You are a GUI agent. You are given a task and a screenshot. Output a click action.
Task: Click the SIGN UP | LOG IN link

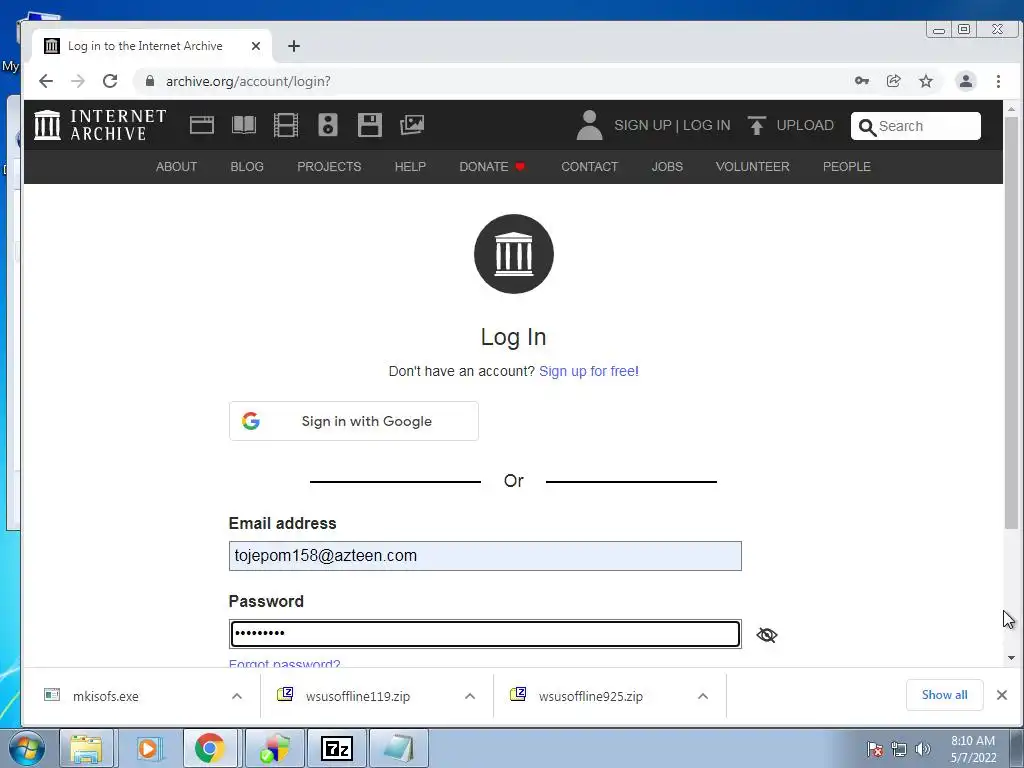click(672, 125)
